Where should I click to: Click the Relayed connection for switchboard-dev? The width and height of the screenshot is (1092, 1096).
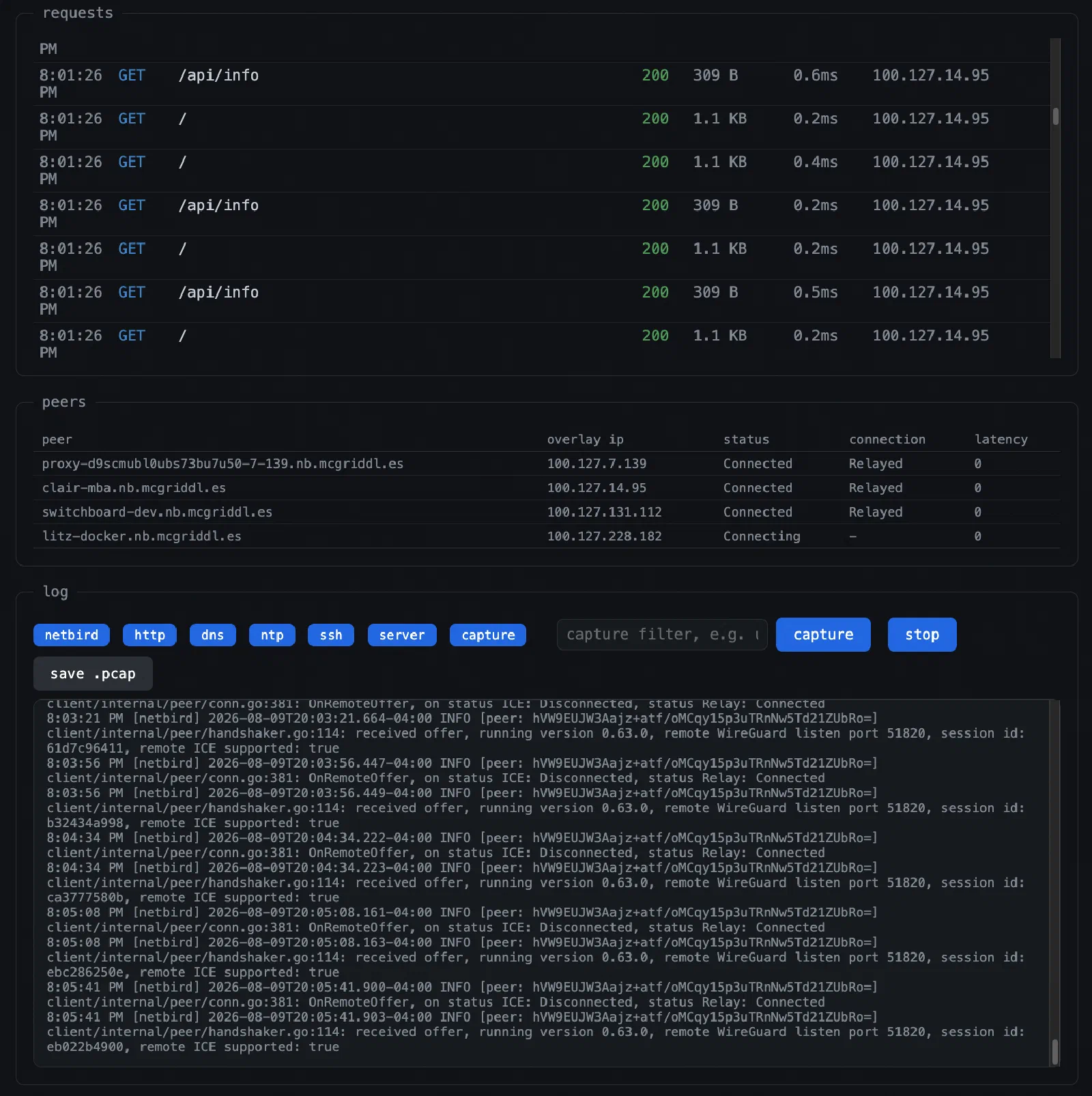pos(876,512)
